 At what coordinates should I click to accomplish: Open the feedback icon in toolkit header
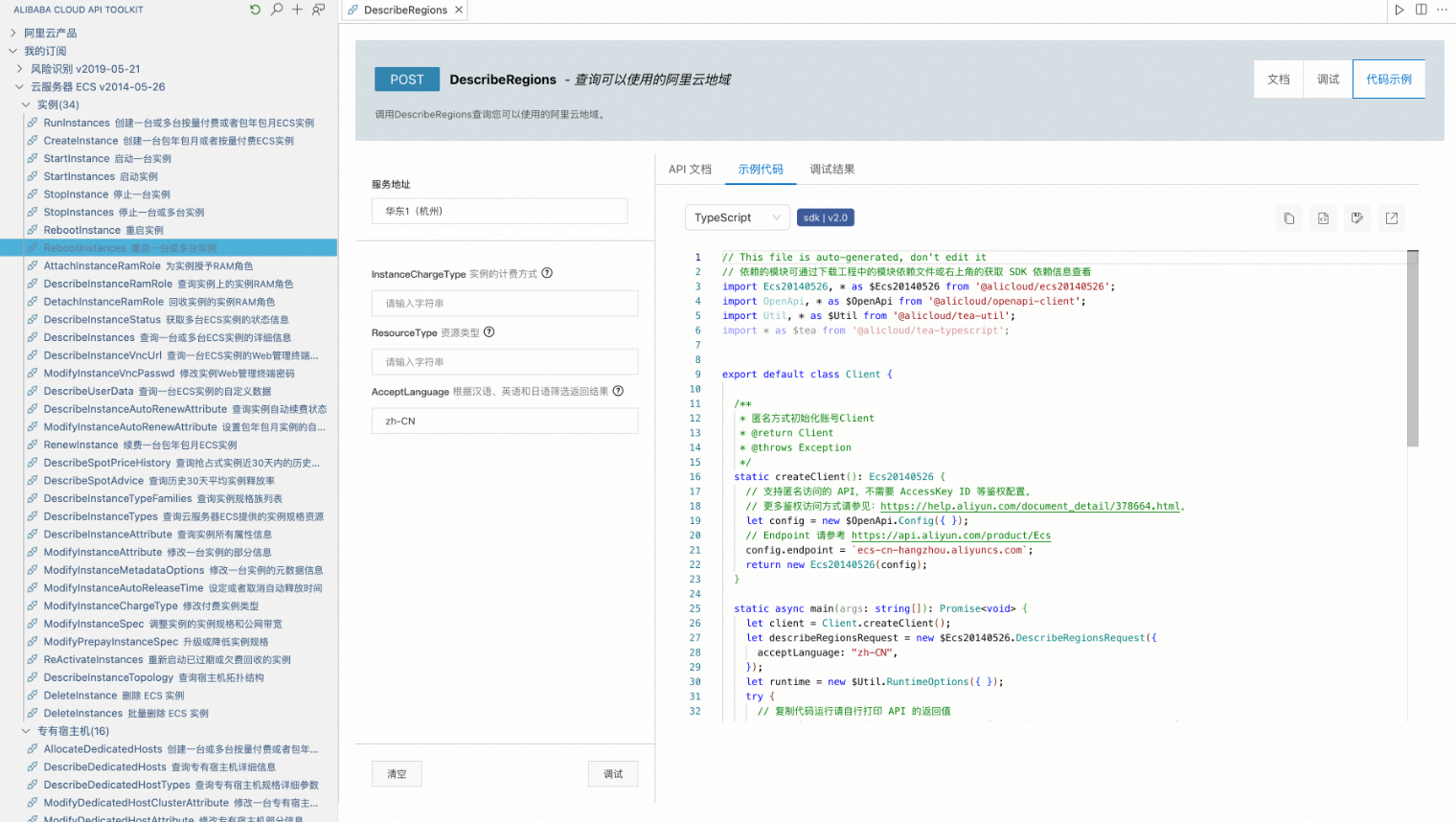pos(319,10)
